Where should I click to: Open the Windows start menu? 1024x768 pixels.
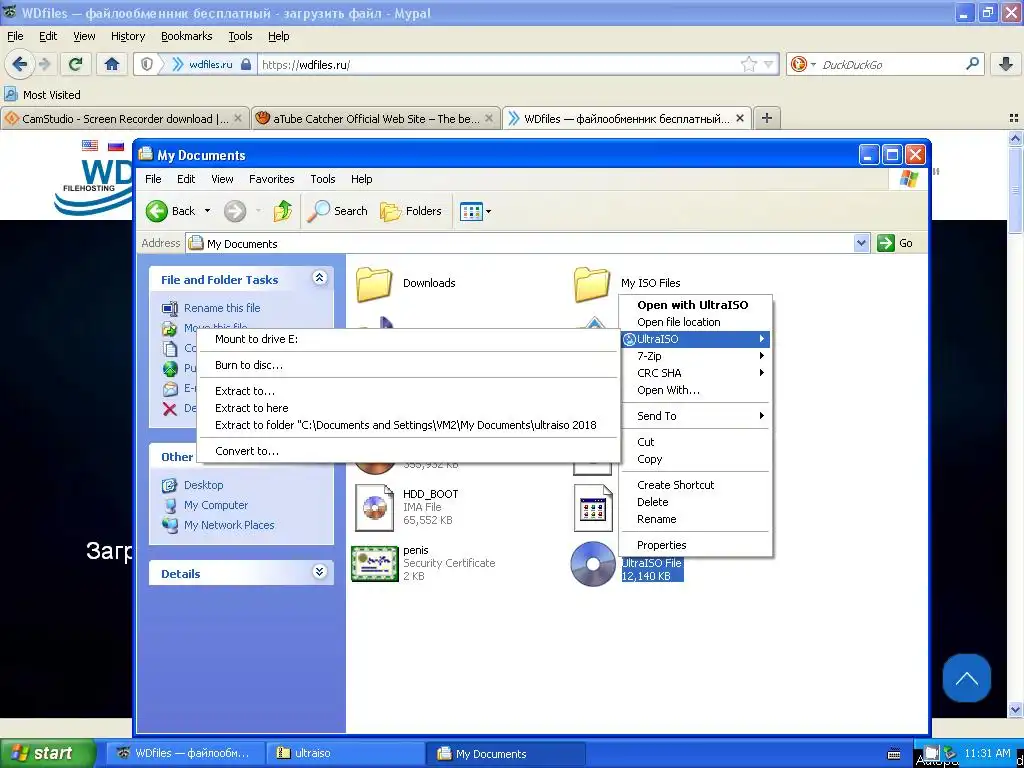click(x=47, y=753)
